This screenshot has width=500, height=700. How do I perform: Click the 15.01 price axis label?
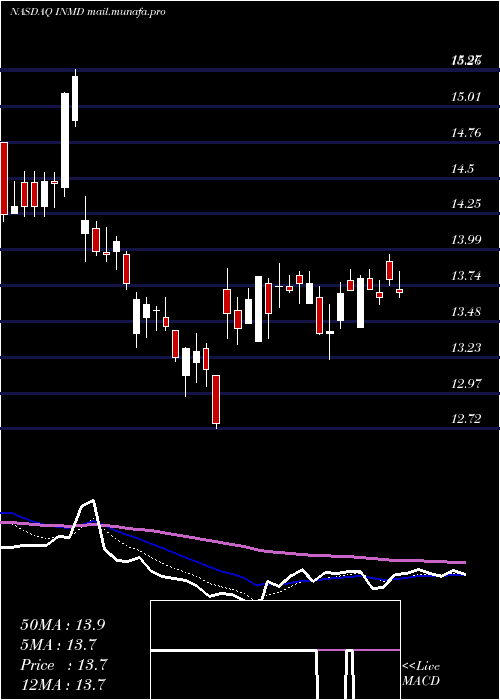coord(466,96)
